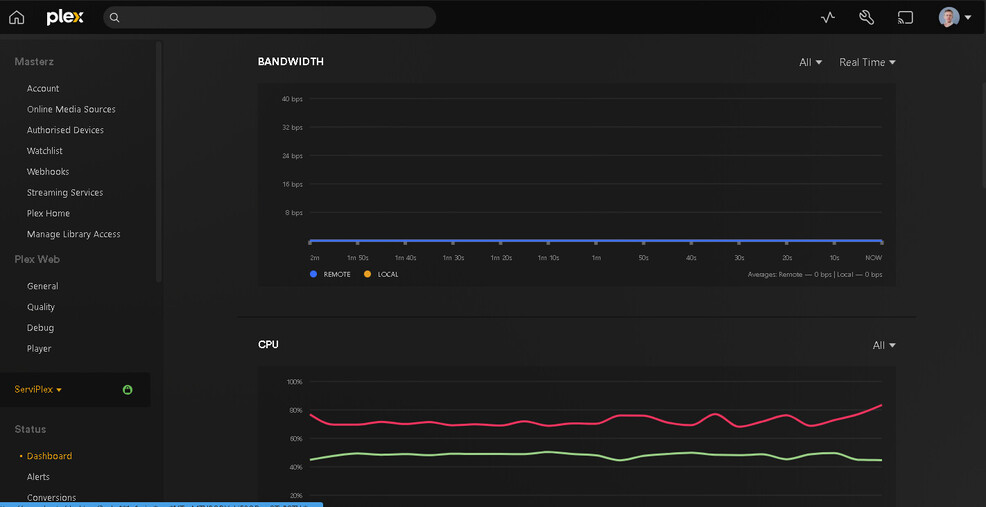Open Settings wrench icon

(x=867, y=18)
